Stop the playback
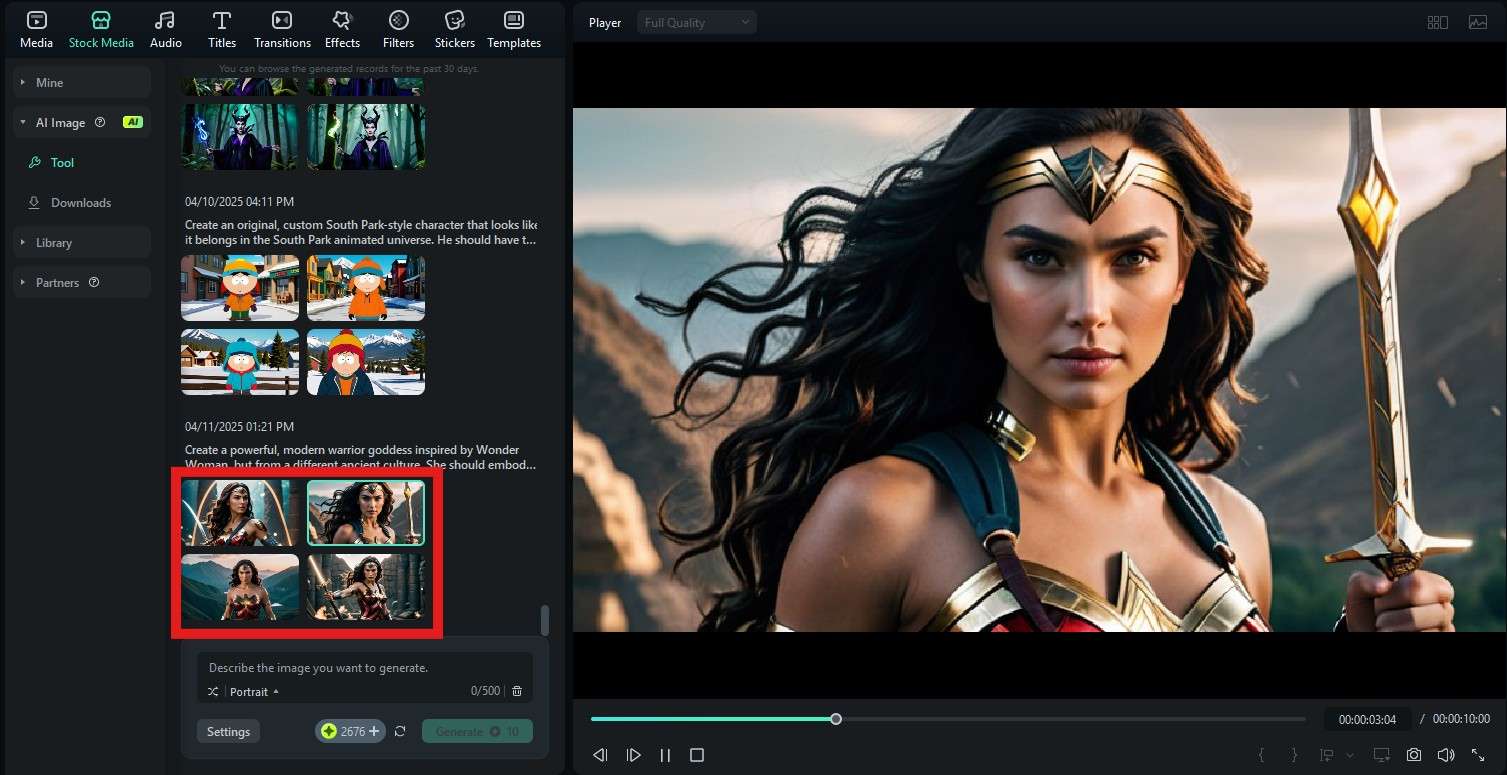 pyautogui.click(x=697, y=755)
